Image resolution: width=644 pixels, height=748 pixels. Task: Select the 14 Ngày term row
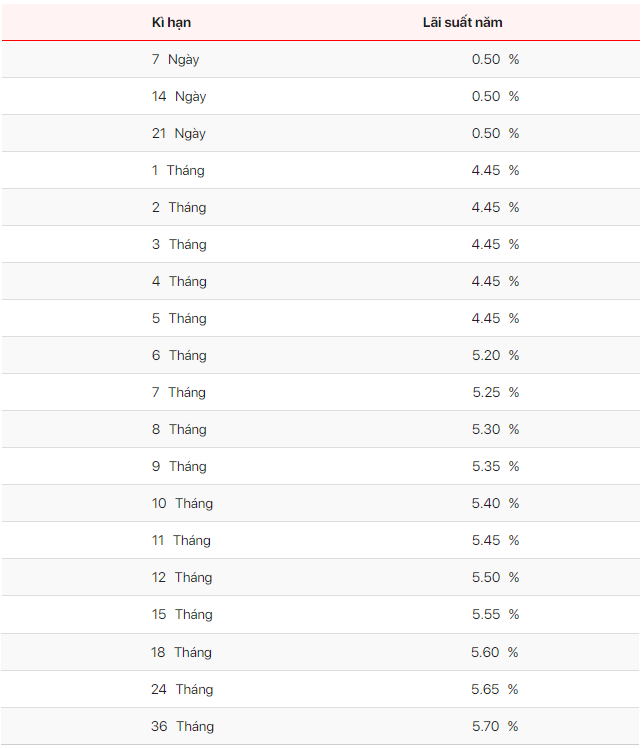[x=321, y=96]
